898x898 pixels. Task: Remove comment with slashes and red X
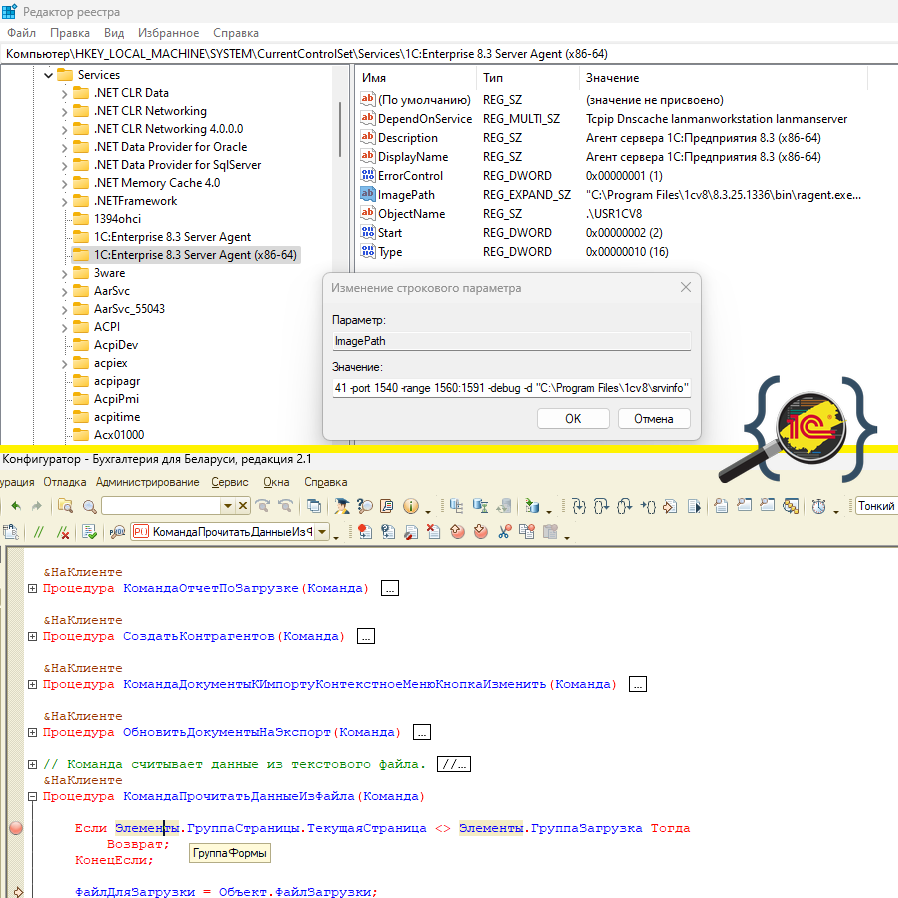pyautogui.click(x=63, y=532)
